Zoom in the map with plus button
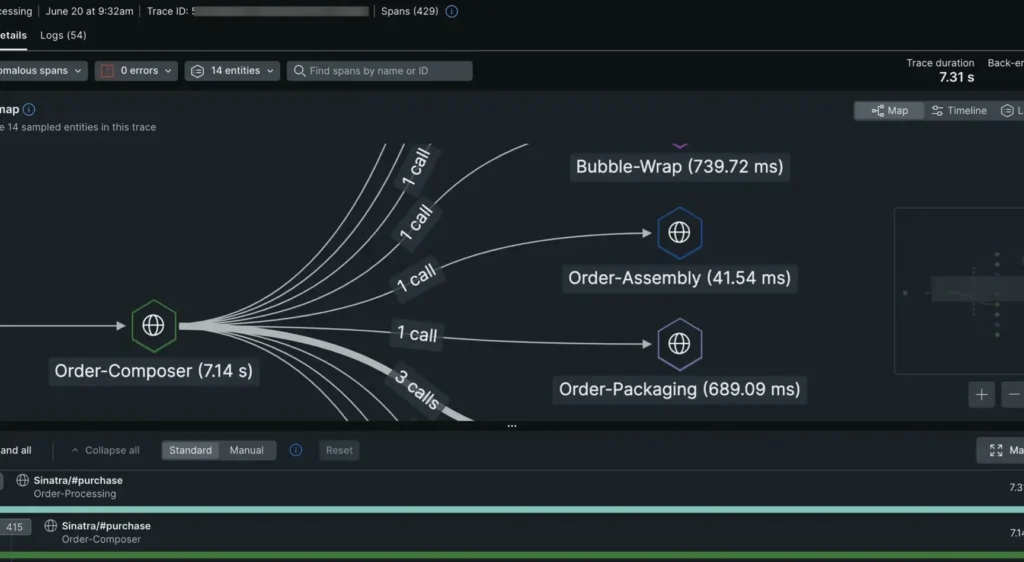Screen dimensions: 1024x562 click(981, 395)
